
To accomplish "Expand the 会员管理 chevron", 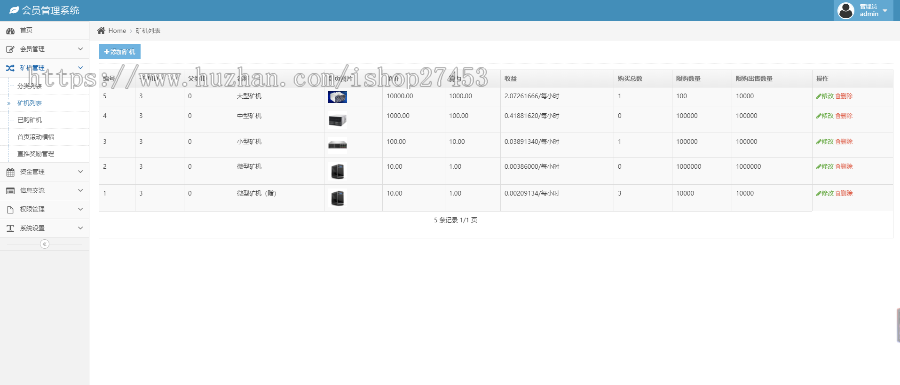I will (80, 49).
